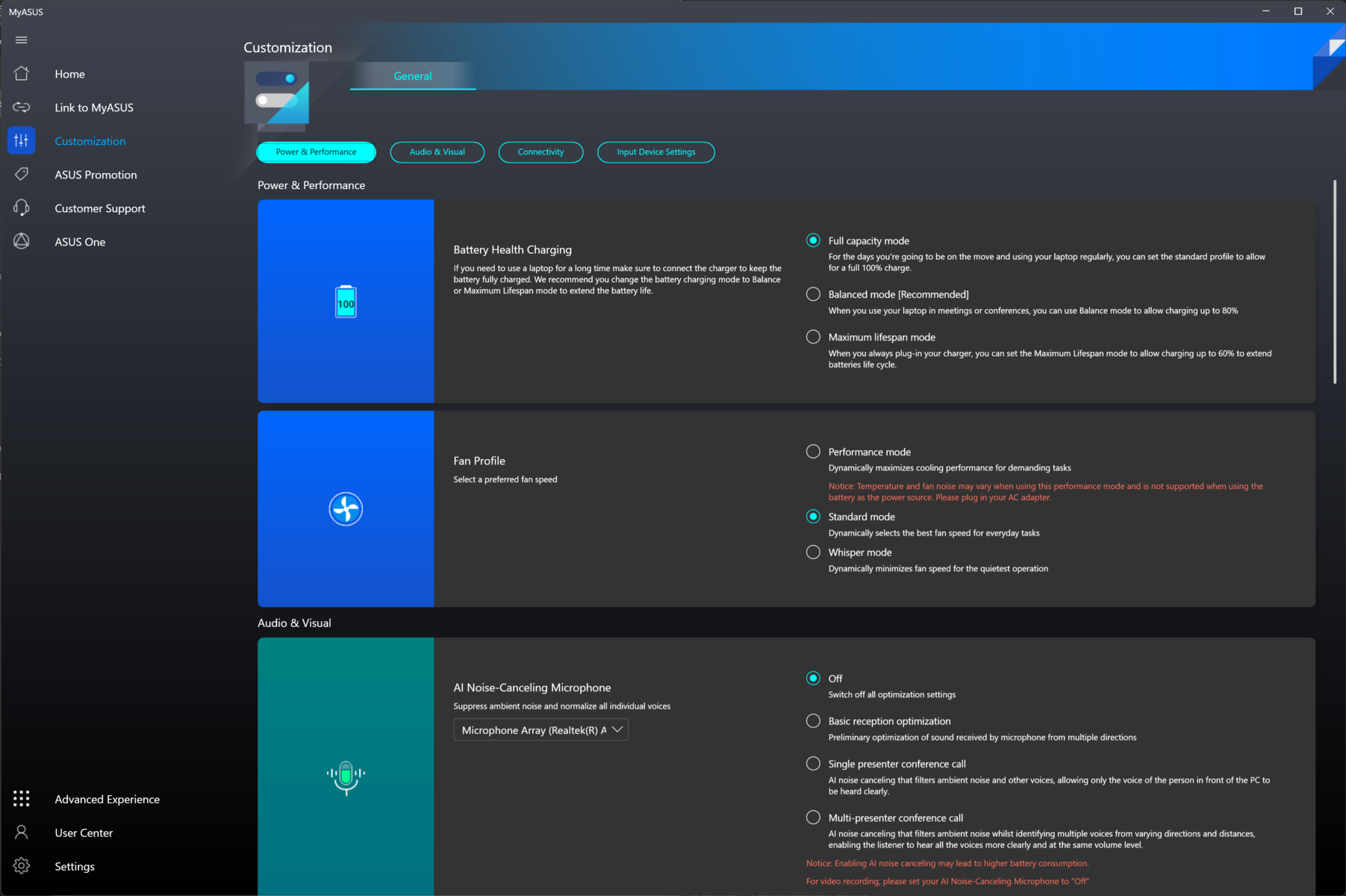Screen dimensions: 1346x896
Task: Open Home page from sidebar
Action: 69,74
